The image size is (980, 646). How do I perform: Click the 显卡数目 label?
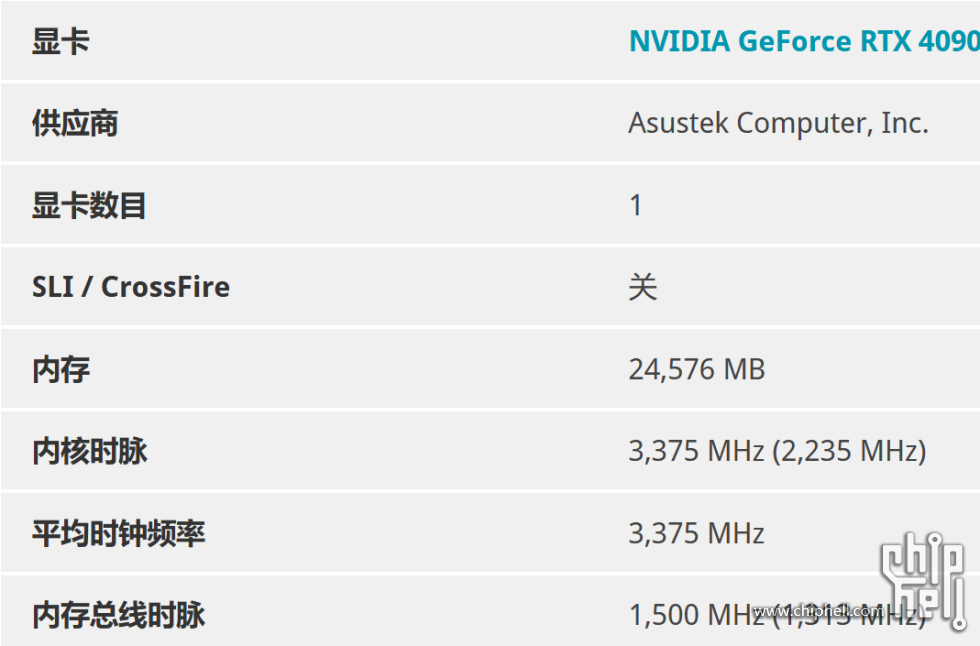(x=89, y=206)
